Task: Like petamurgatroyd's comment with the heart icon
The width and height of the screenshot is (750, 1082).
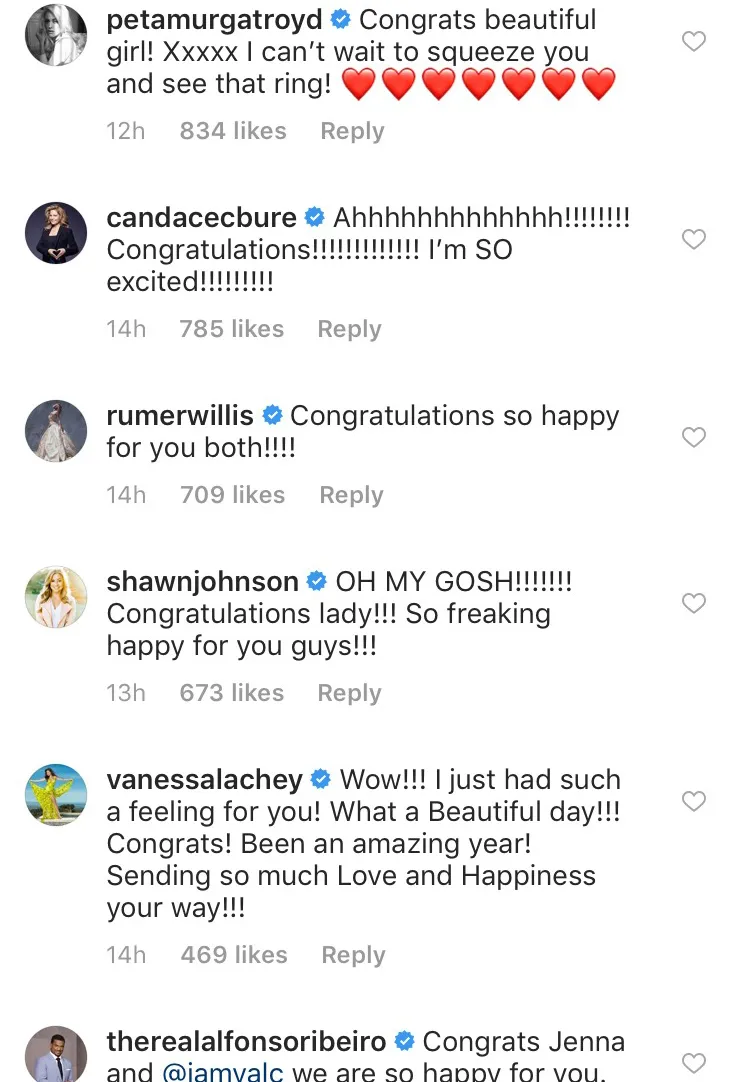Action: (x=693, y=41)
